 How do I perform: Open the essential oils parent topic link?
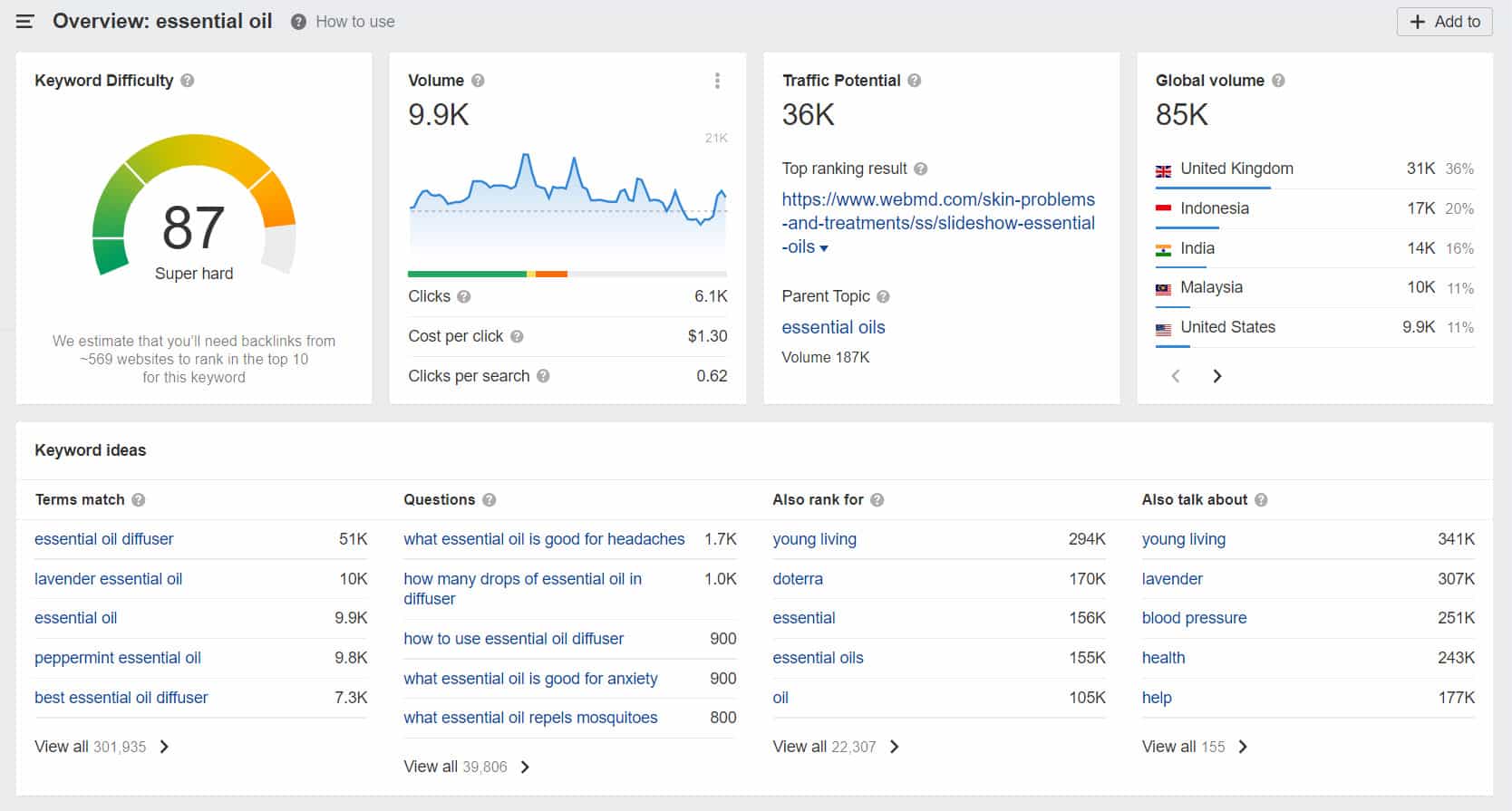pos(833,327)
